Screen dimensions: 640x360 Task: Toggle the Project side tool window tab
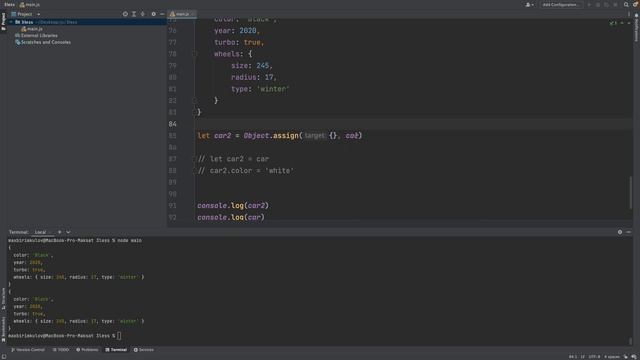[x=3, y=21]
